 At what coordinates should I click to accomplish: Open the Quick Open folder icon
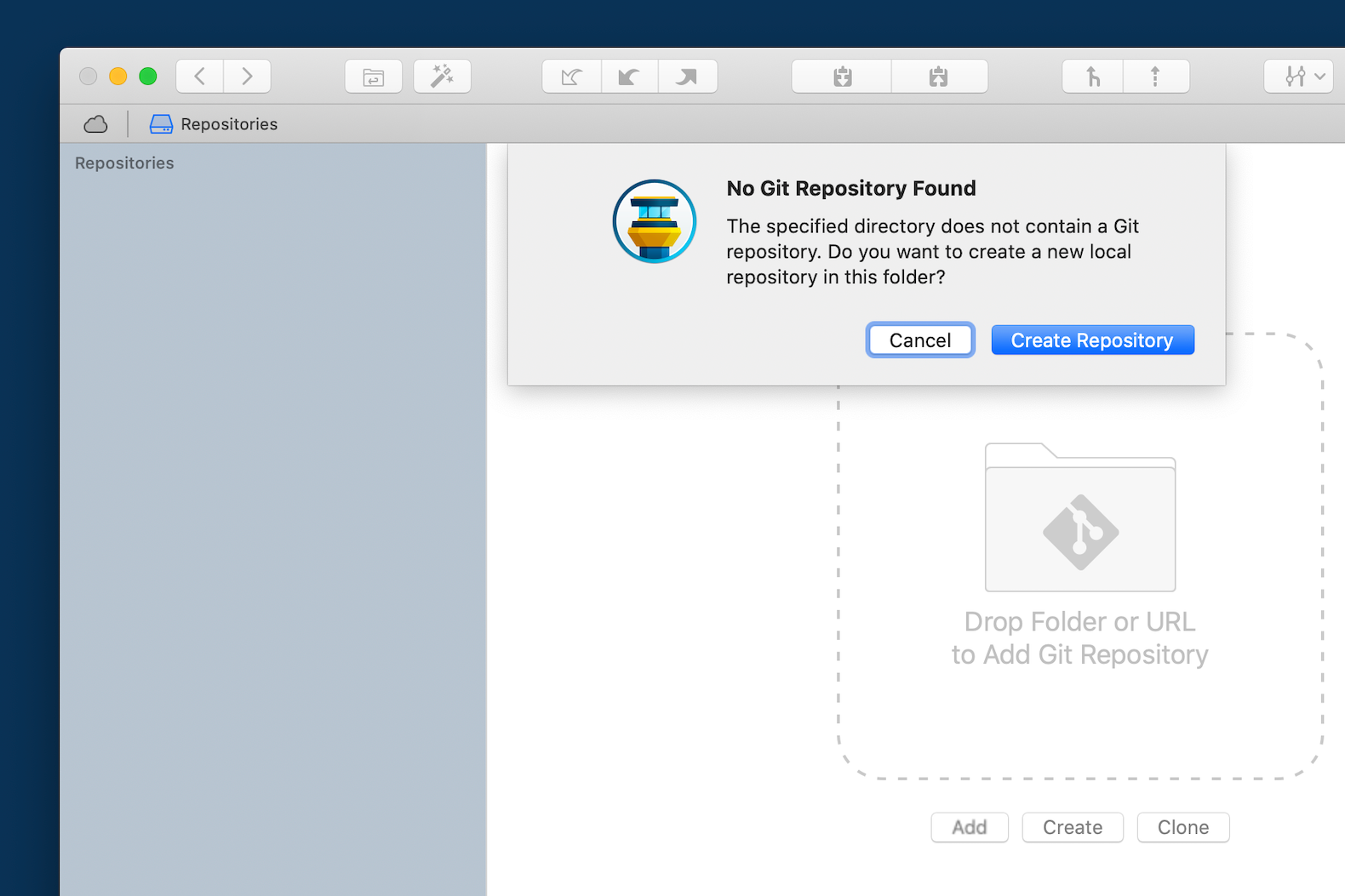coord(374,77)
